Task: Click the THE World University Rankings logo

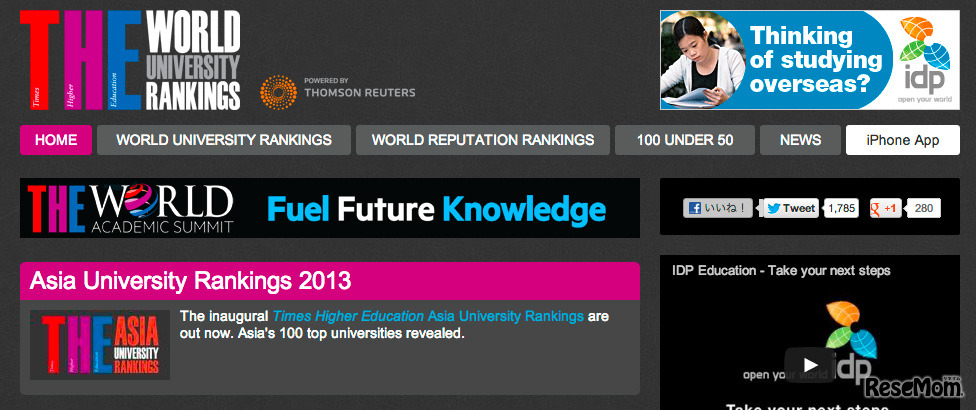Action: (130, 60)
